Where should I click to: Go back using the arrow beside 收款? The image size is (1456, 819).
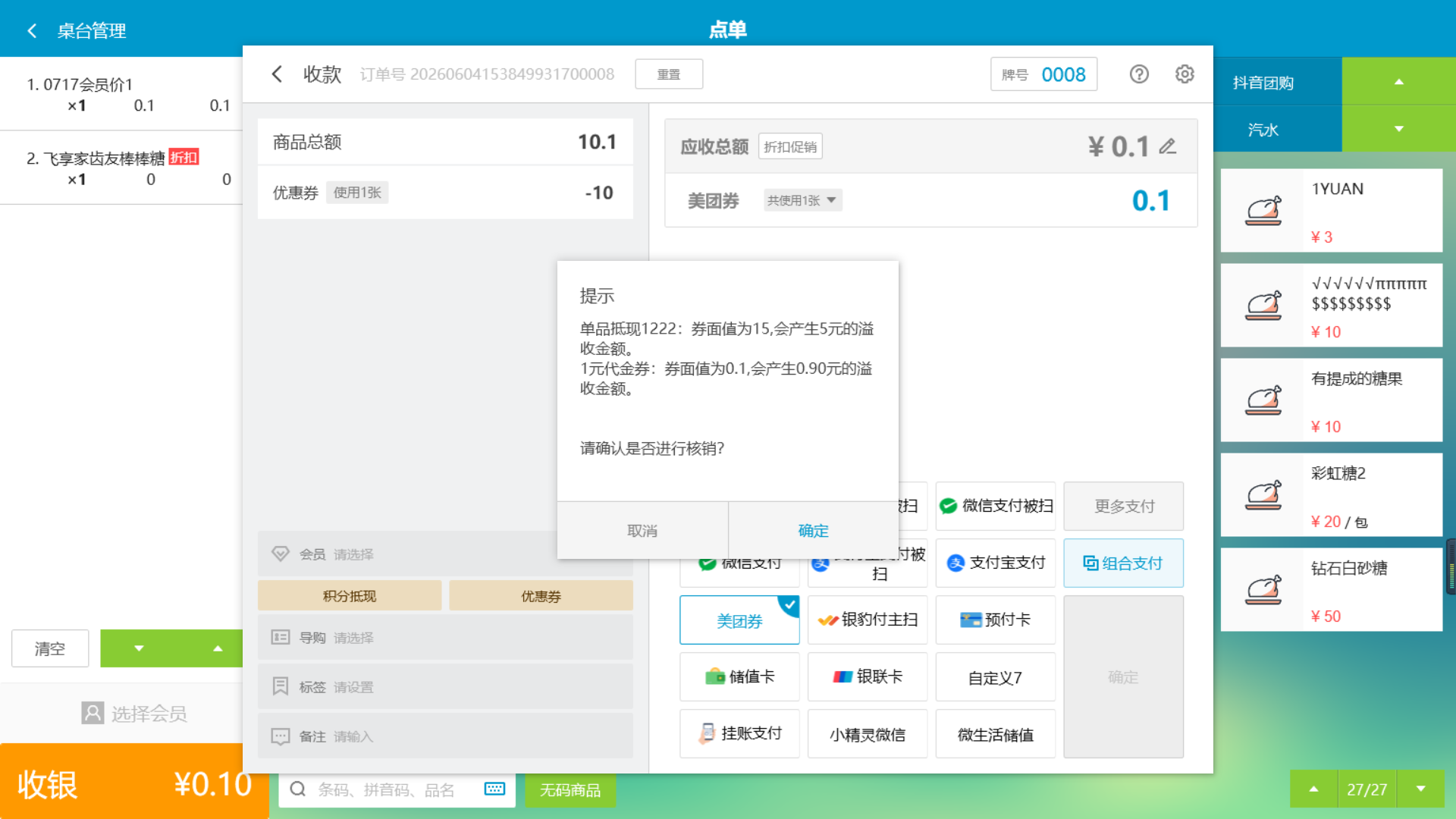point(277,74)
